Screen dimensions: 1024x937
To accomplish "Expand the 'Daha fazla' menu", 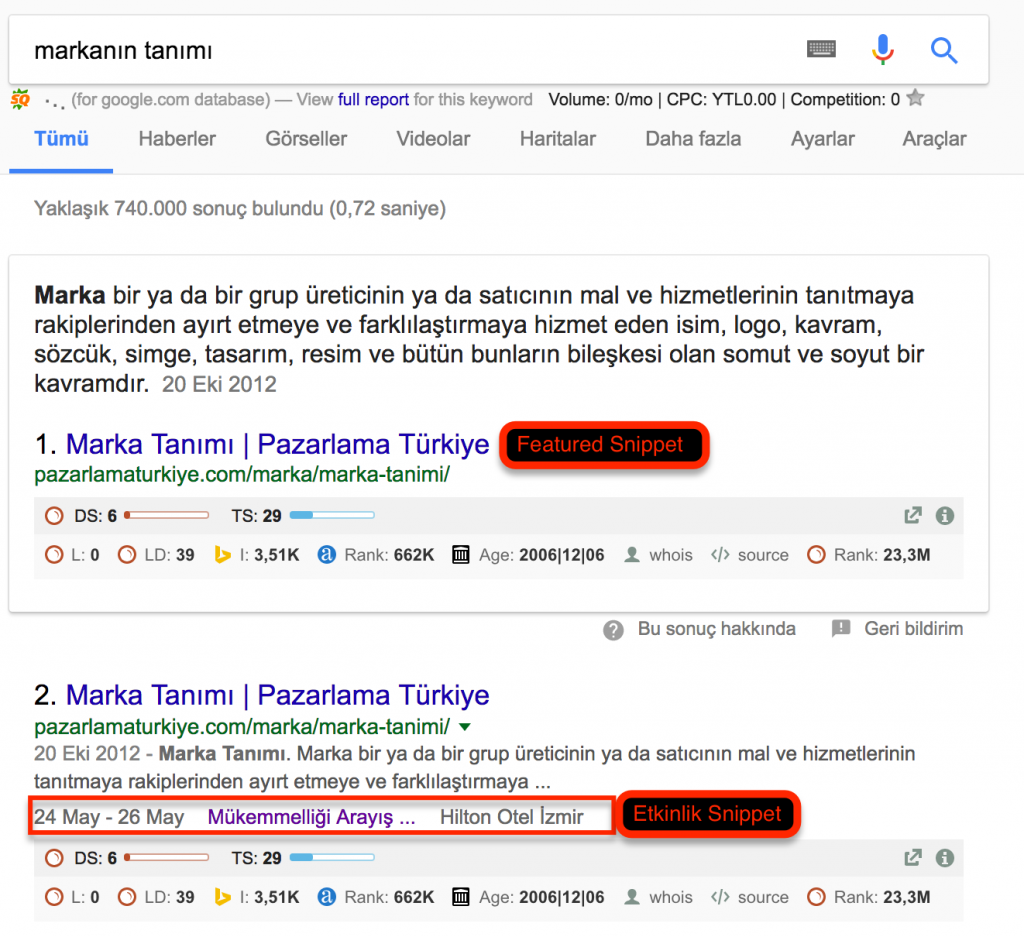I will [692, 140].
